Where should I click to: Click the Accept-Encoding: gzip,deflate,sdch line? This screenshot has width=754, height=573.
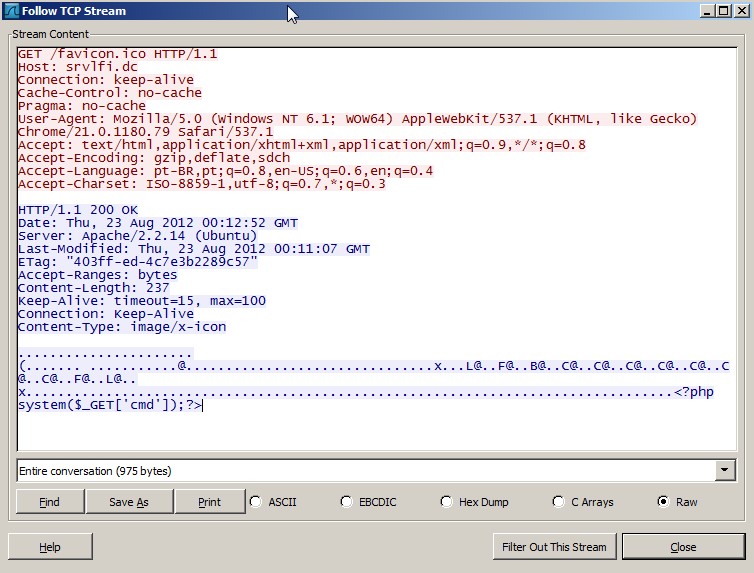click(154, 158)
